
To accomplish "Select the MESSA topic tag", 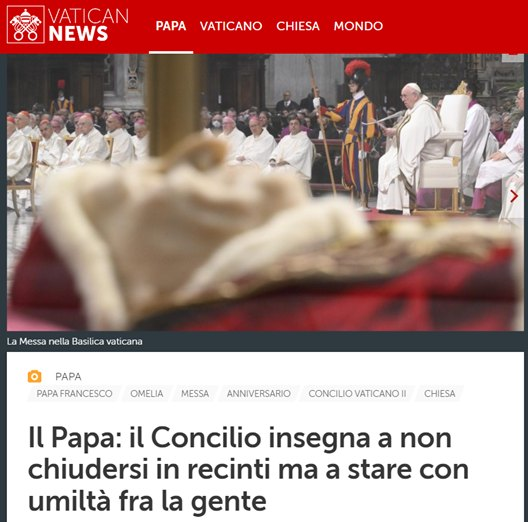I will 195,393.
